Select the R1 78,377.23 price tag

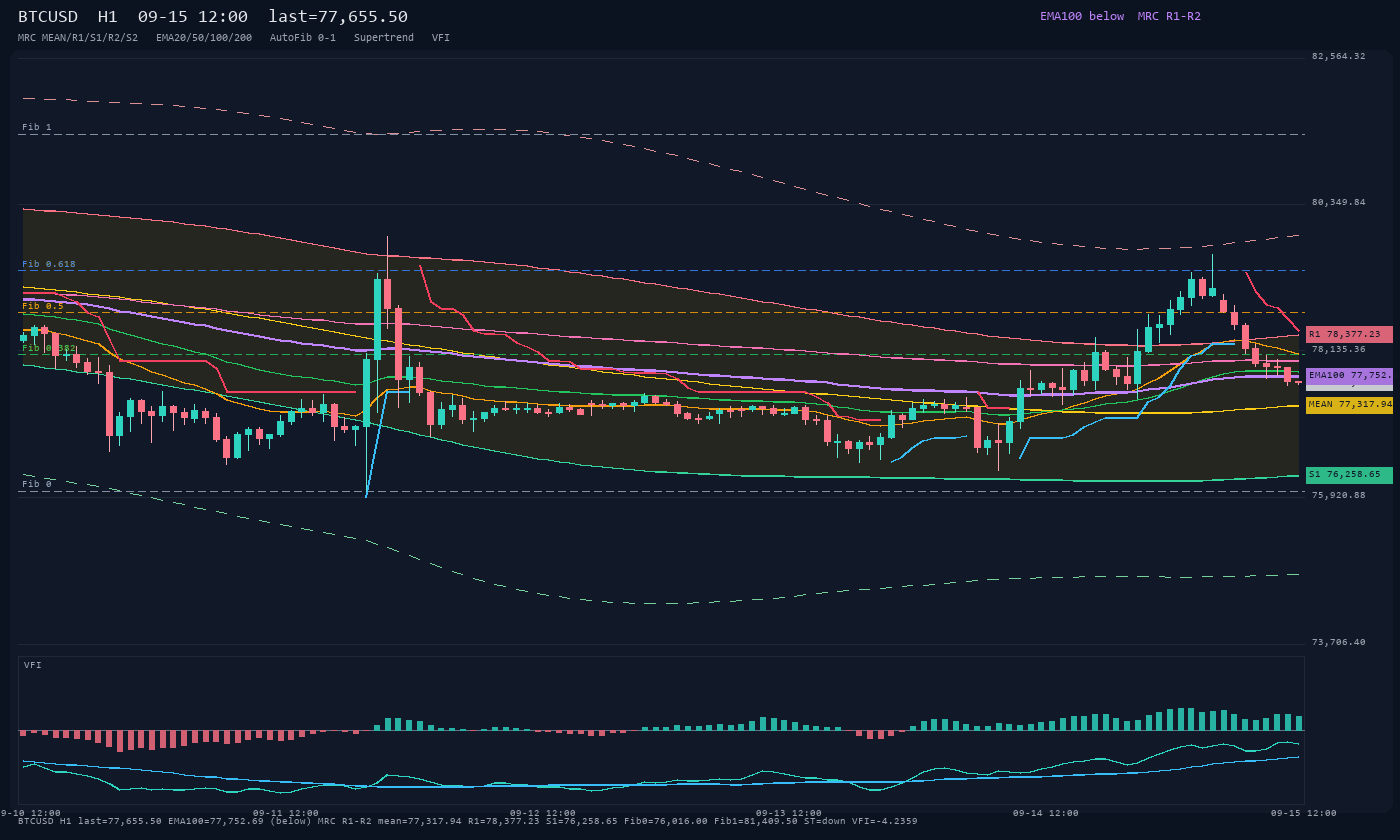tap(1349, 334)
